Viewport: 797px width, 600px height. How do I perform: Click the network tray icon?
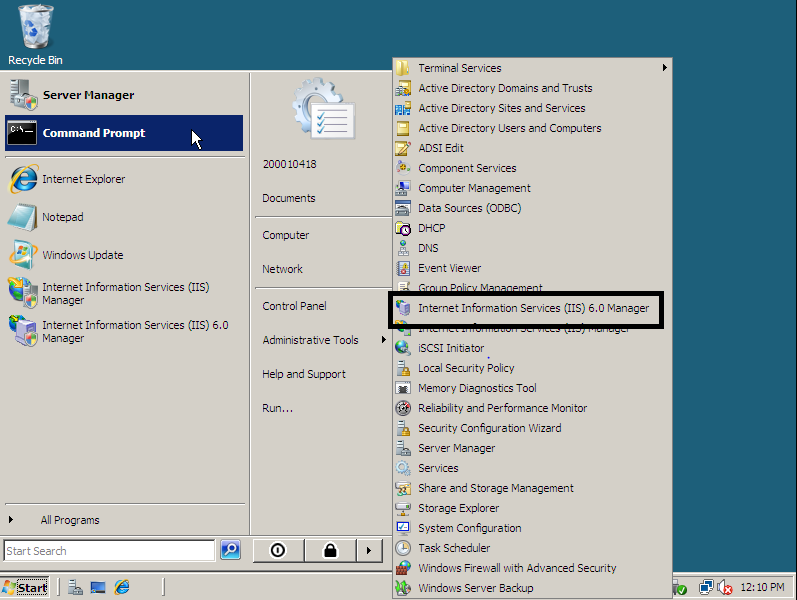706,588
